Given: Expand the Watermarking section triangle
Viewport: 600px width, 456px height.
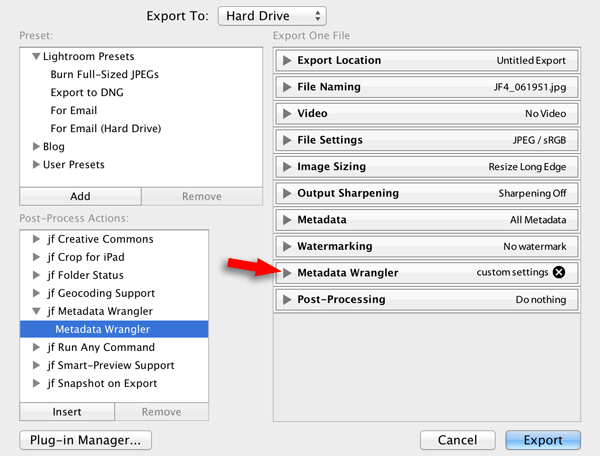Looking at the screenshot, I should [x=287, y=246].
